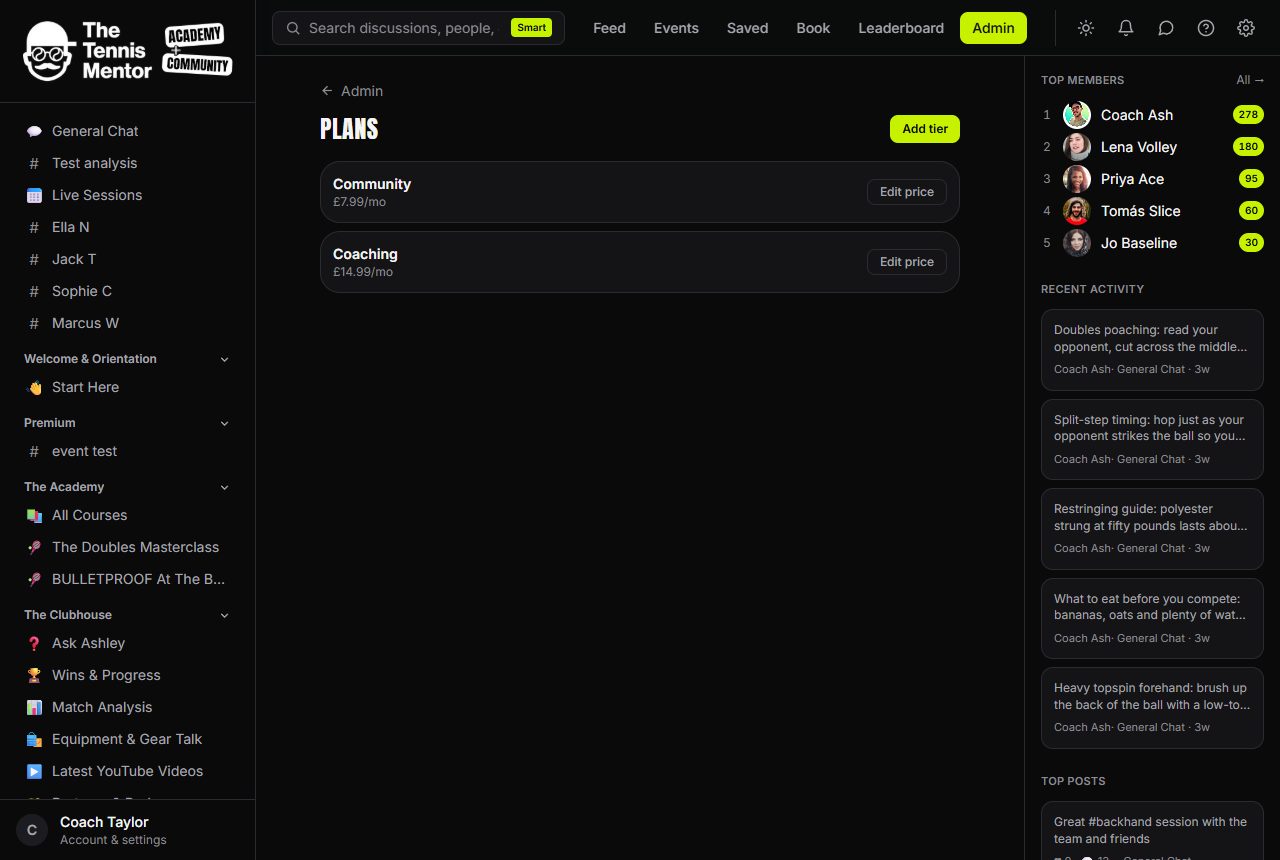The image size is (1280, 860).
Task: Open the Leaderboard tab
Action: tap(901, 28)
